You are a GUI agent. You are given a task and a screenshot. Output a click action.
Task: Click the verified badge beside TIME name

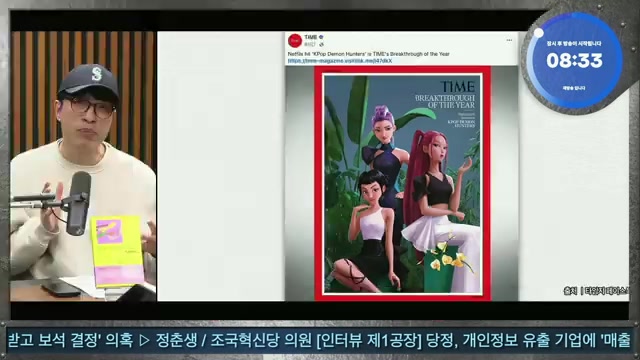coord(321,37)
